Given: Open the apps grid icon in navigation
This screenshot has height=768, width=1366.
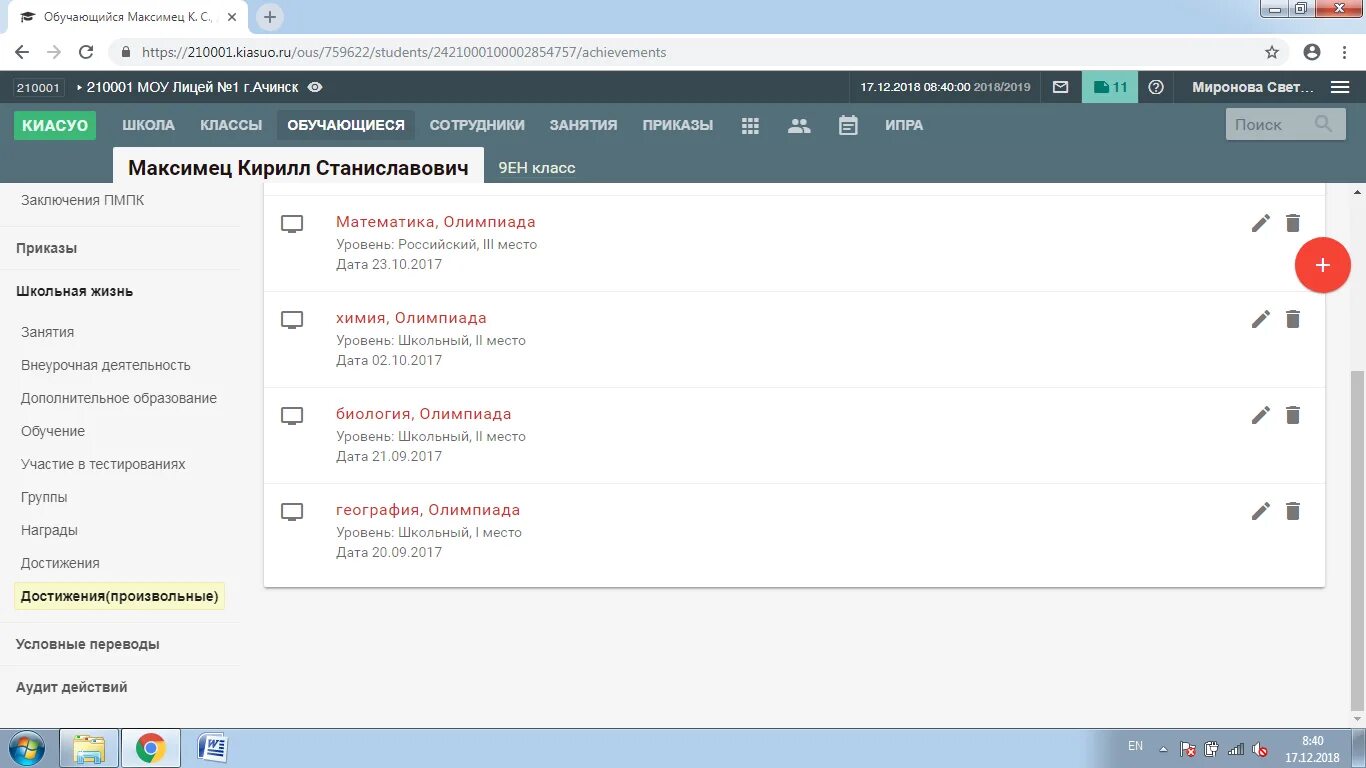Looking at the screenshot, I should point(750,126).
